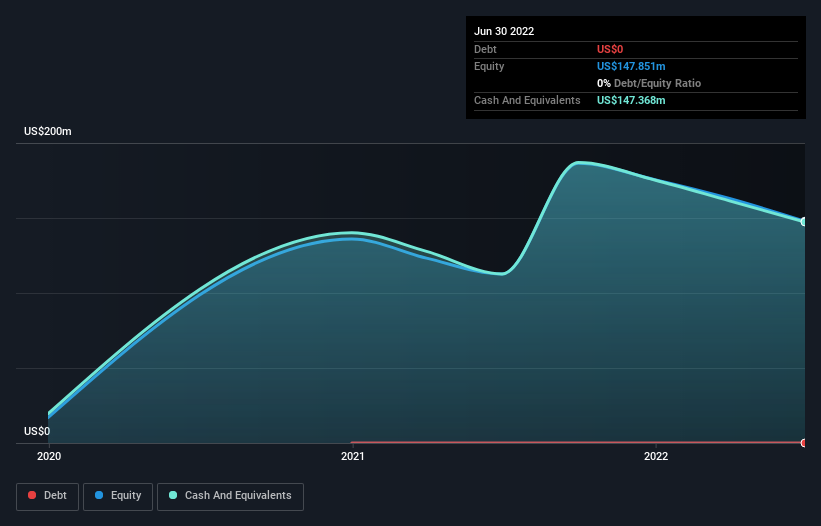821x526 pixels.
Task: Toggle the Equity series legend button
Action: tap(118, 496)
